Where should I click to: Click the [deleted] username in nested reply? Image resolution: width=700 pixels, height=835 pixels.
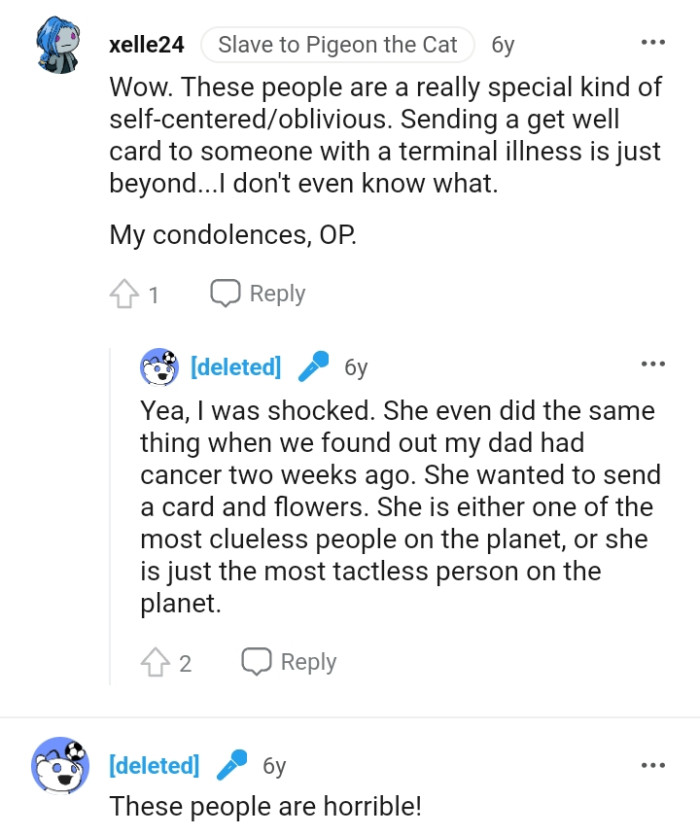click(235, 367)
